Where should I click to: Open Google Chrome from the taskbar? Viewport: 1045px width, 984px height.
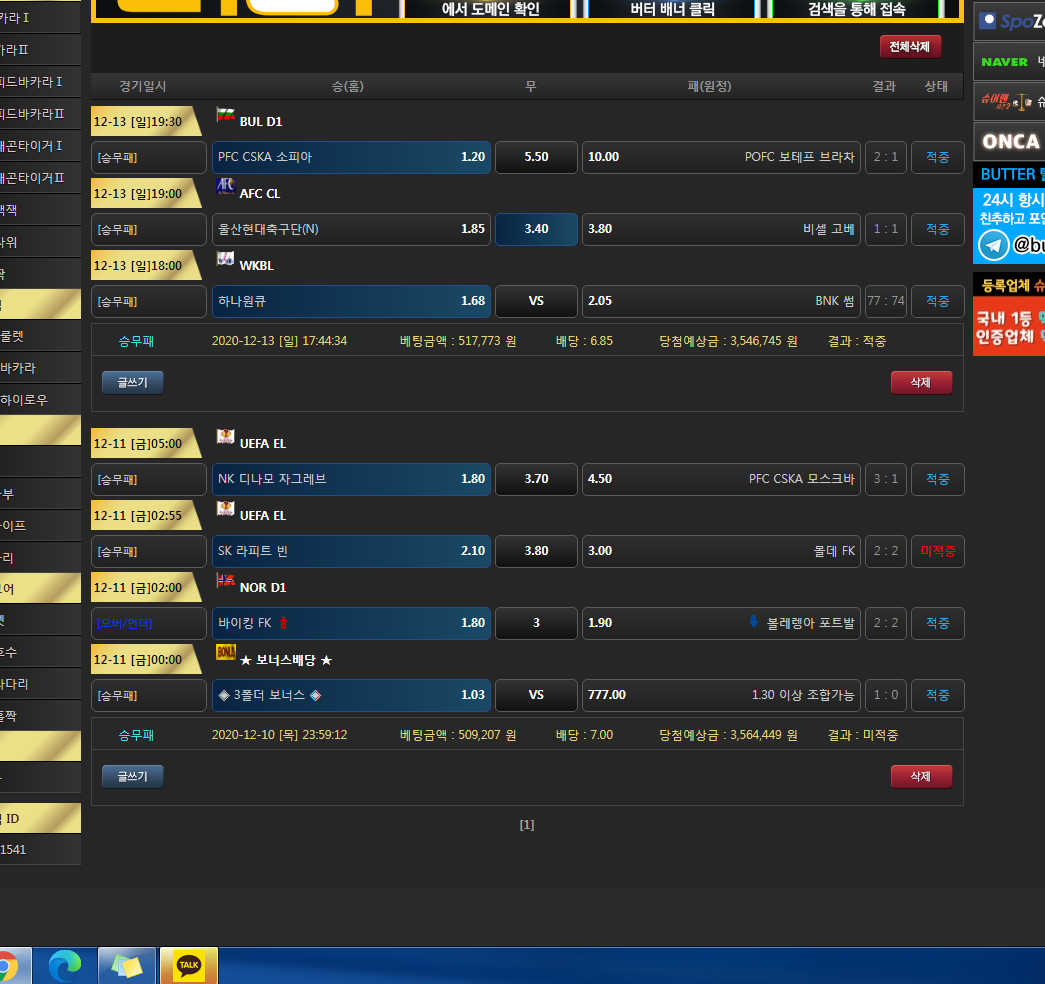click(6, 966)
